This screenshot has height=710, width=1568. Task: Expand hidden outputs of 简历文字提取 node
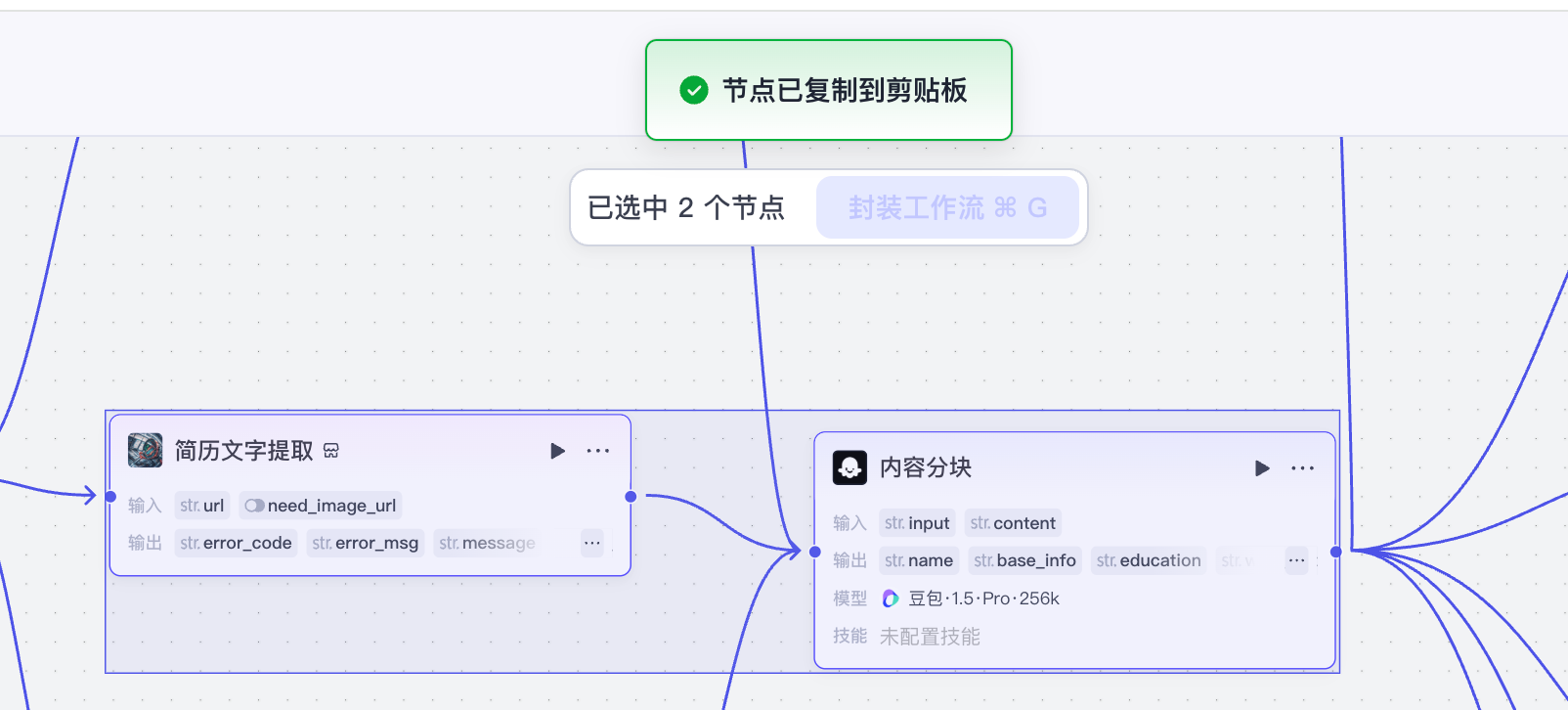click(x=592, y=543)
